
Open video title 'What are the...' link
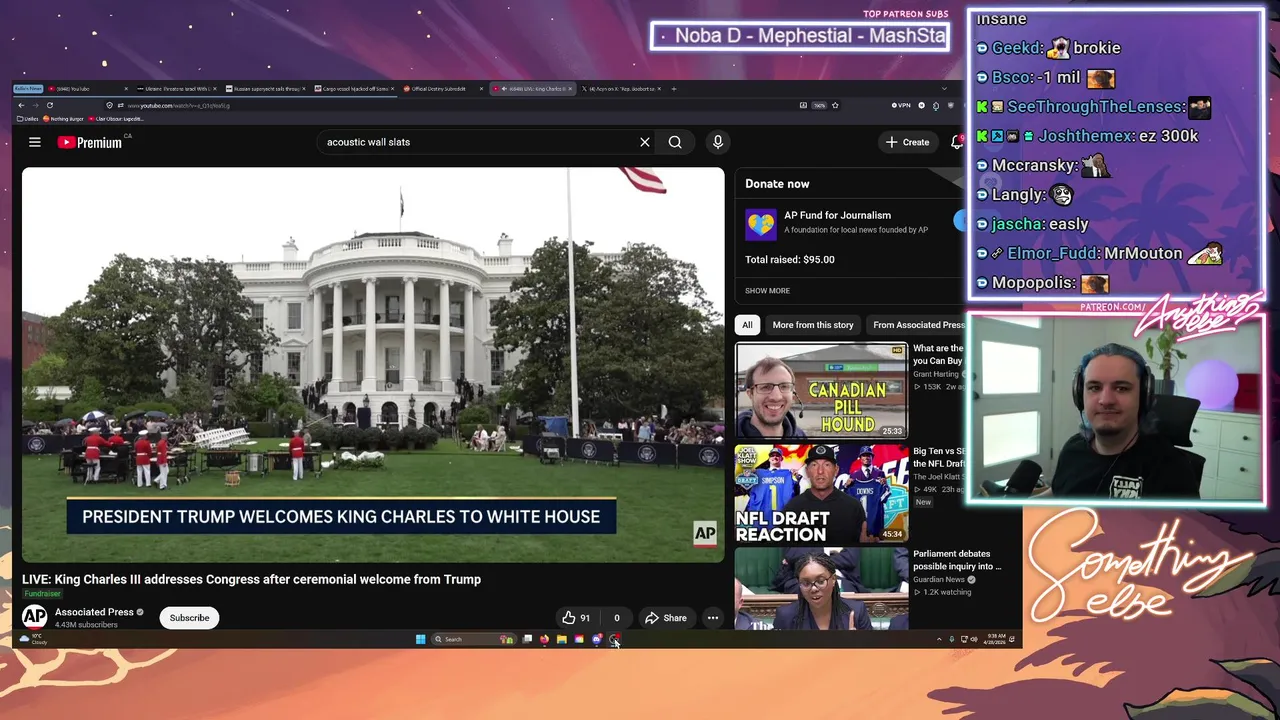point(938,354)
